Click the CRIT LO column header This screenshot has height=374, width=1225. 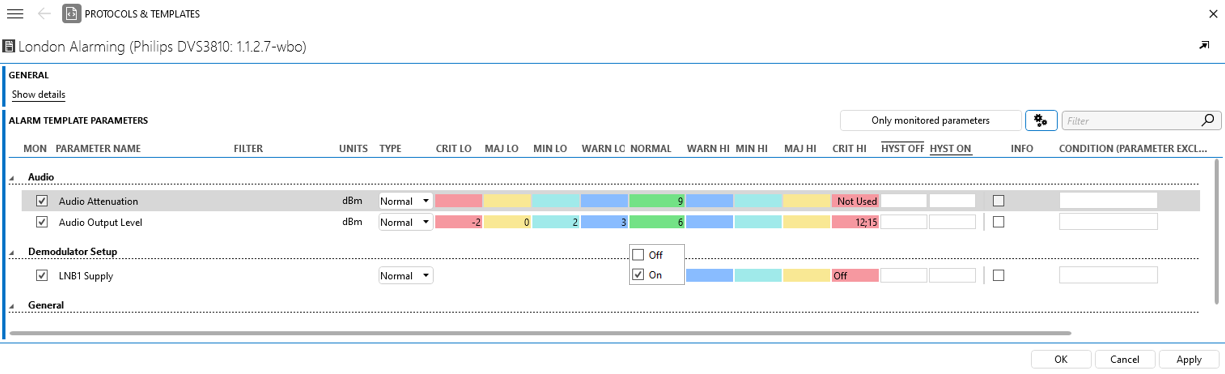pyautogui.click(x=453, y=149)
